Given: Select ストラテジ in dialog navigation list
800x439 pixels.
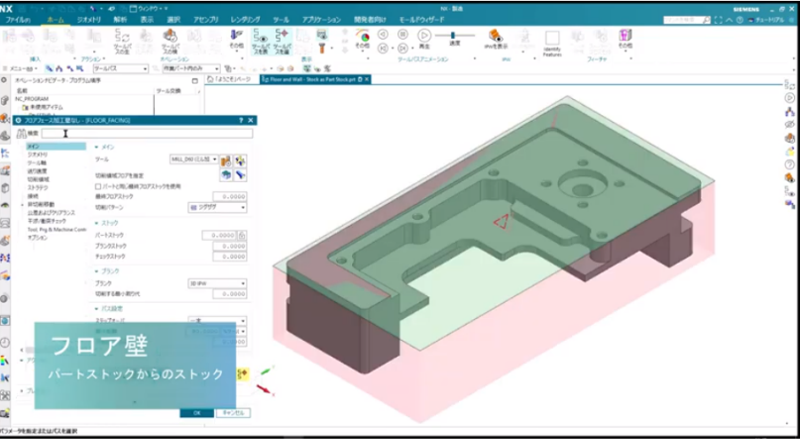Looking at the screenshot, I should tap(38, 188).
